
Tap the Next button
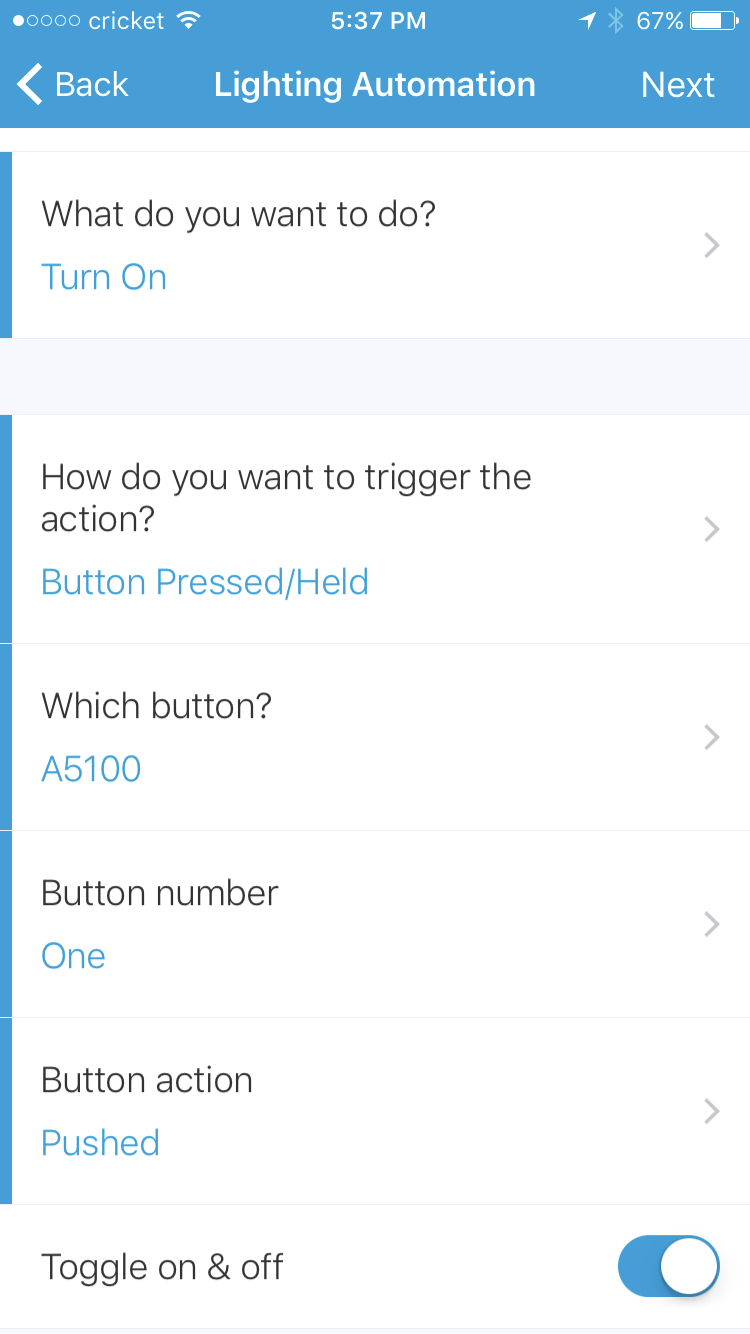coord(678,84)
